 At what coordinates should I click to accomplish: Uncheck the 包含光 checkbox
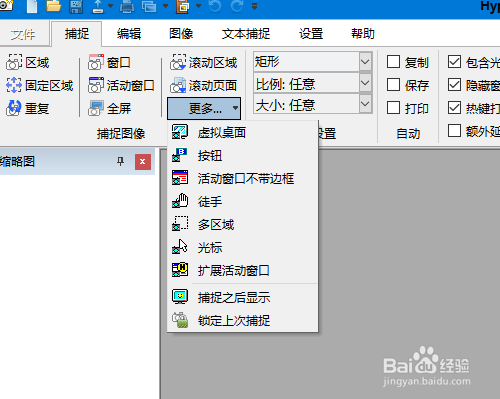coord(454,62)
